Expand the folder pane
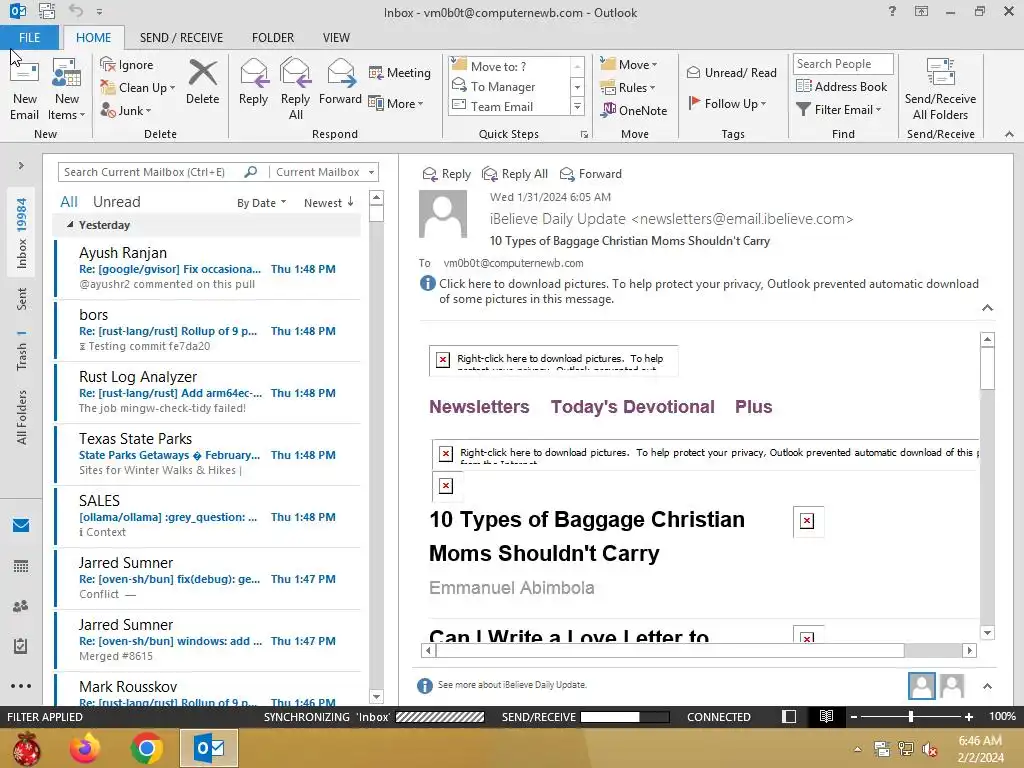1024x768 pixels. point(21,165)
